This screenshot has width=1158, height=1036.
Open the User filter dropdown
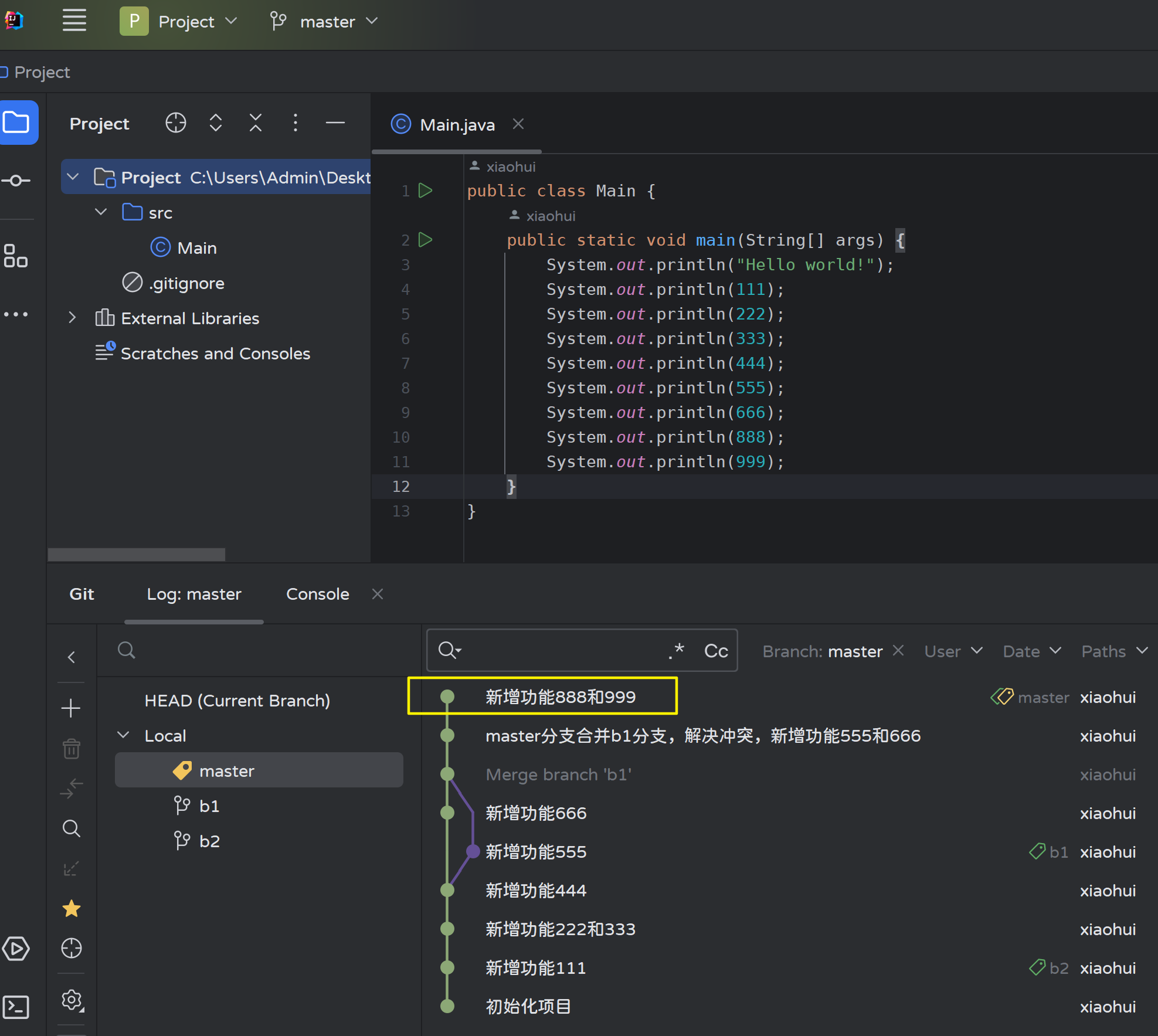(953, 651)
